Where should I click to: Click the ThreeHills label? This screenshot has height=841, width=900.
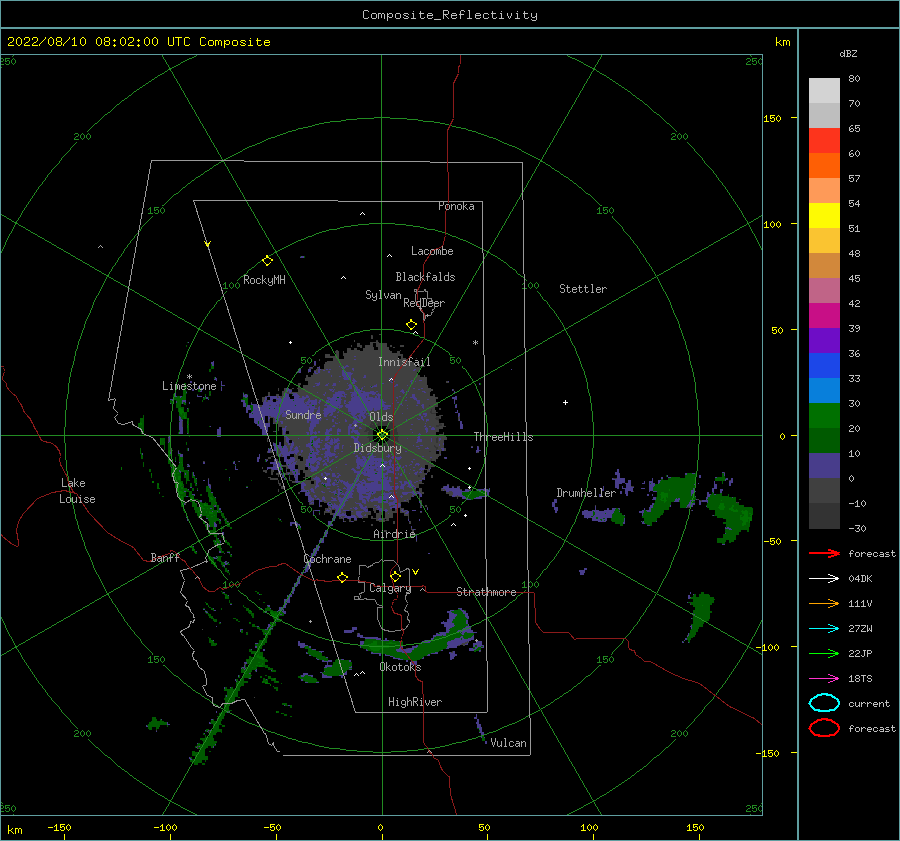click(x=503, y=437)
